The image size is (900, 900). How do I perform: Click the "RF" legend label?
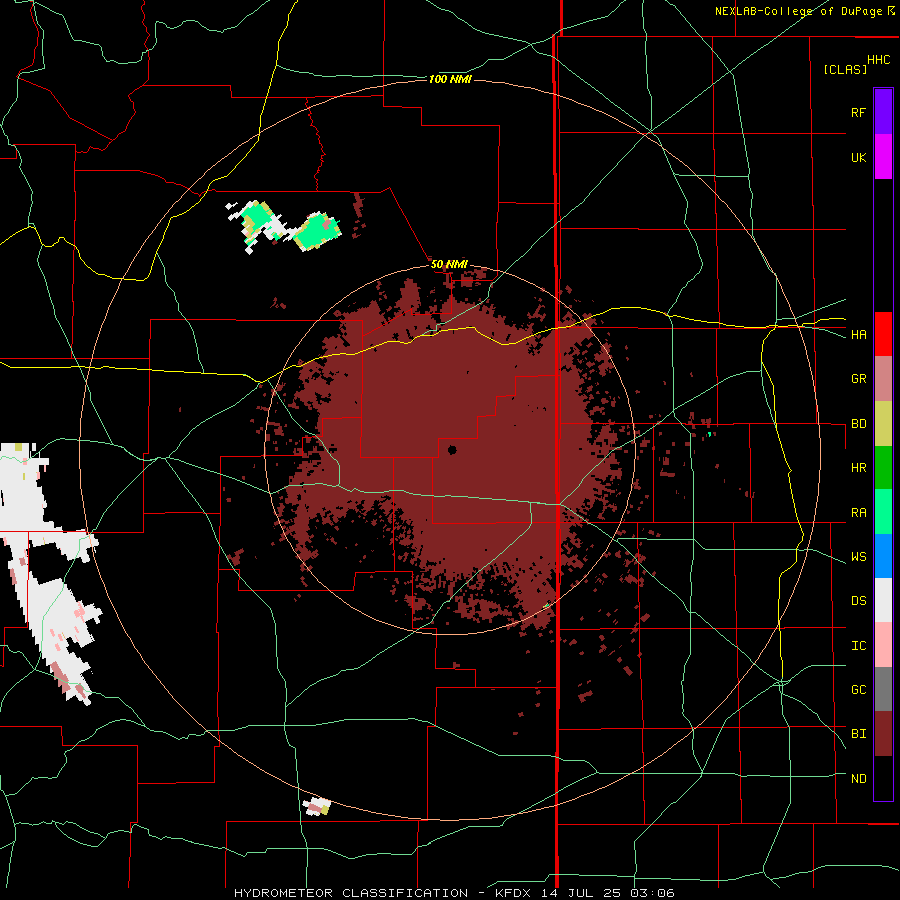coord(858,112)
